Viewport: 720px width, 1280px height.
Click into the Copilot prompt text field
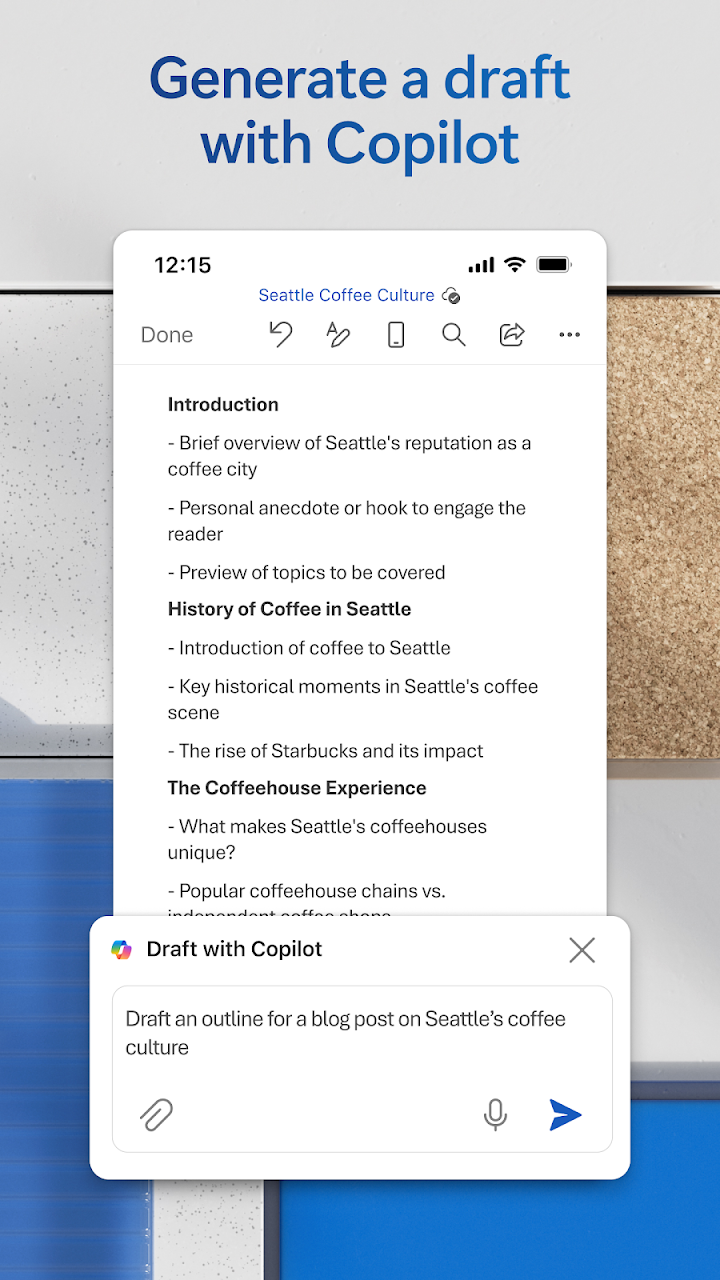362,1069
